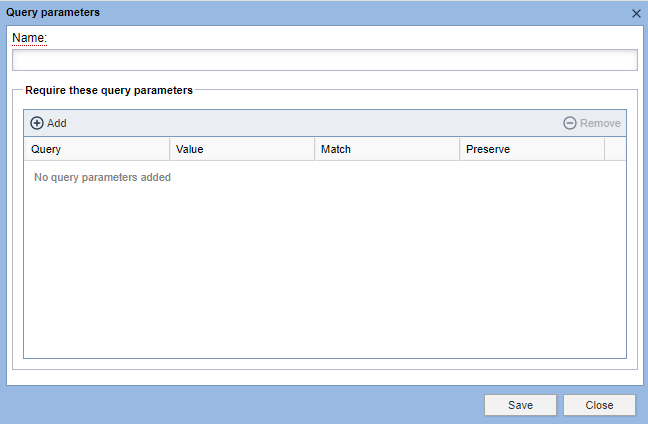648x424 pixels.
Task: Click the plus icon beside Add
Action: [x=37, y=123]
